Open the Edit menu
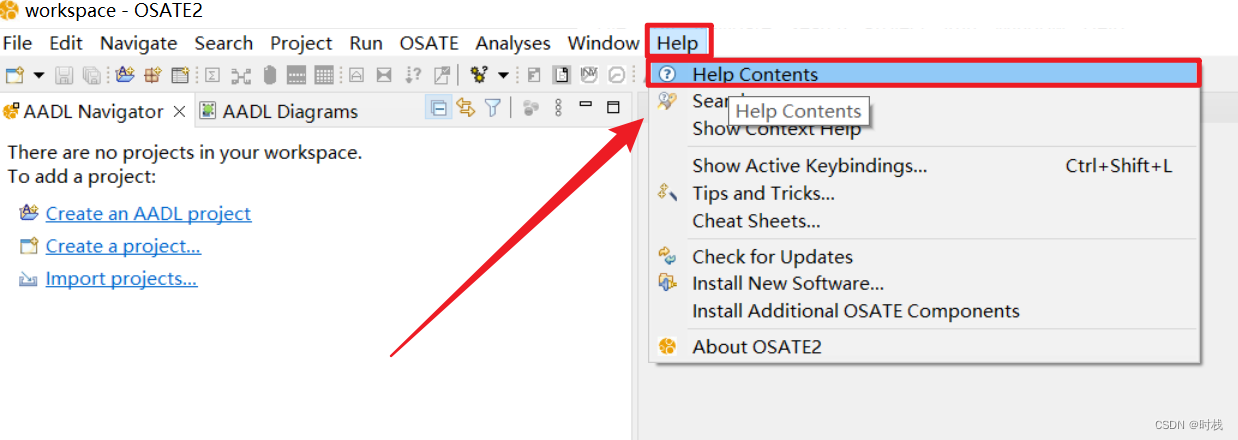Screen dimensions: 1238x440 tap(66, 43)
